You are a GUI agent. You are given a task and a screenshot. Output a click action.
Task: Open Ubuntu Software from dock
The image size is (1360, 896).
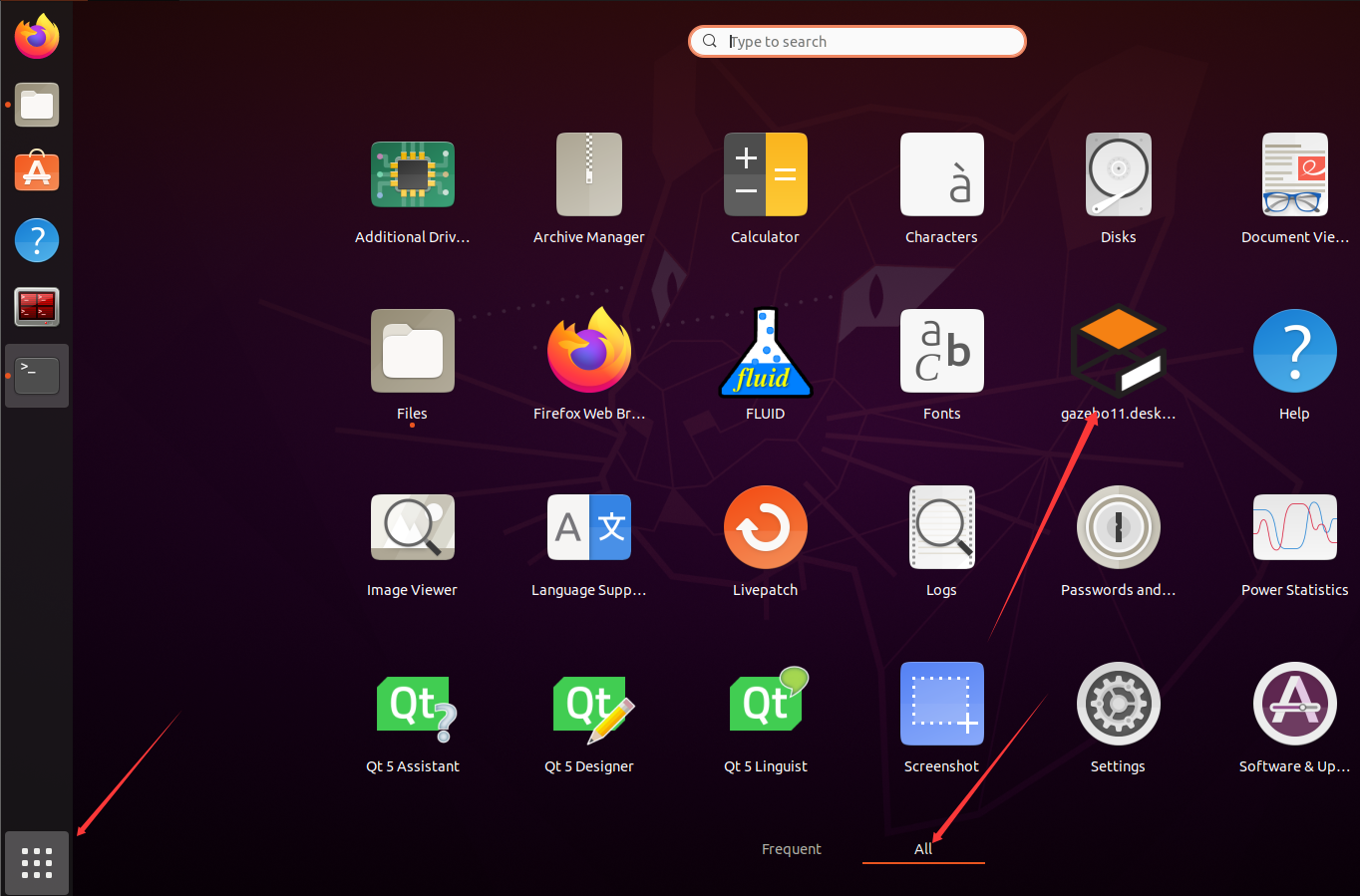37,171
